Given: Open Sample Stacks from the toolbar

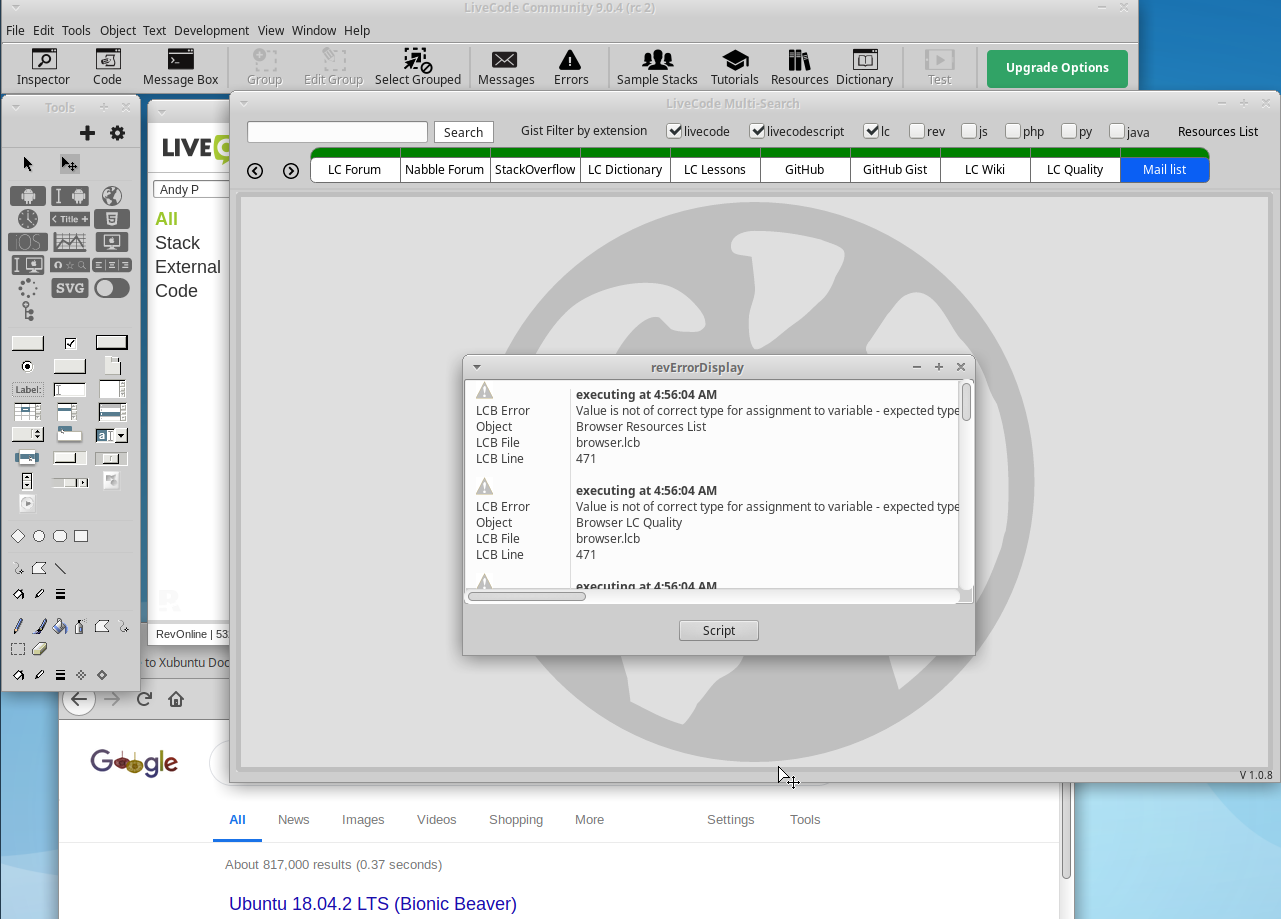Looking at the screenshot, I should pos(657,67).
